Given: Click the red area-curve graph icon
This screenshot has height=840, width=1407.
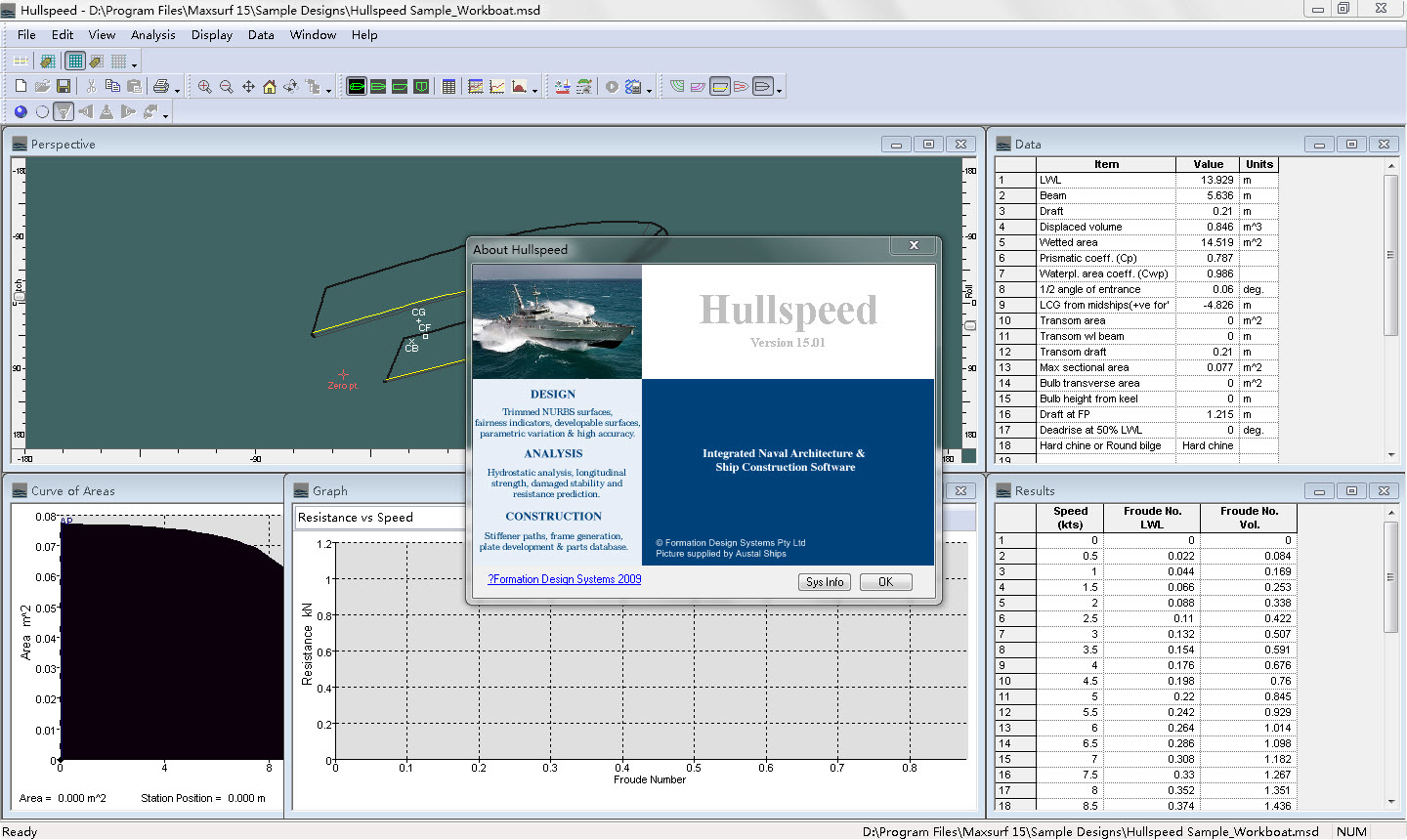Looking at the screenshot, I should [x=519, y=87].
